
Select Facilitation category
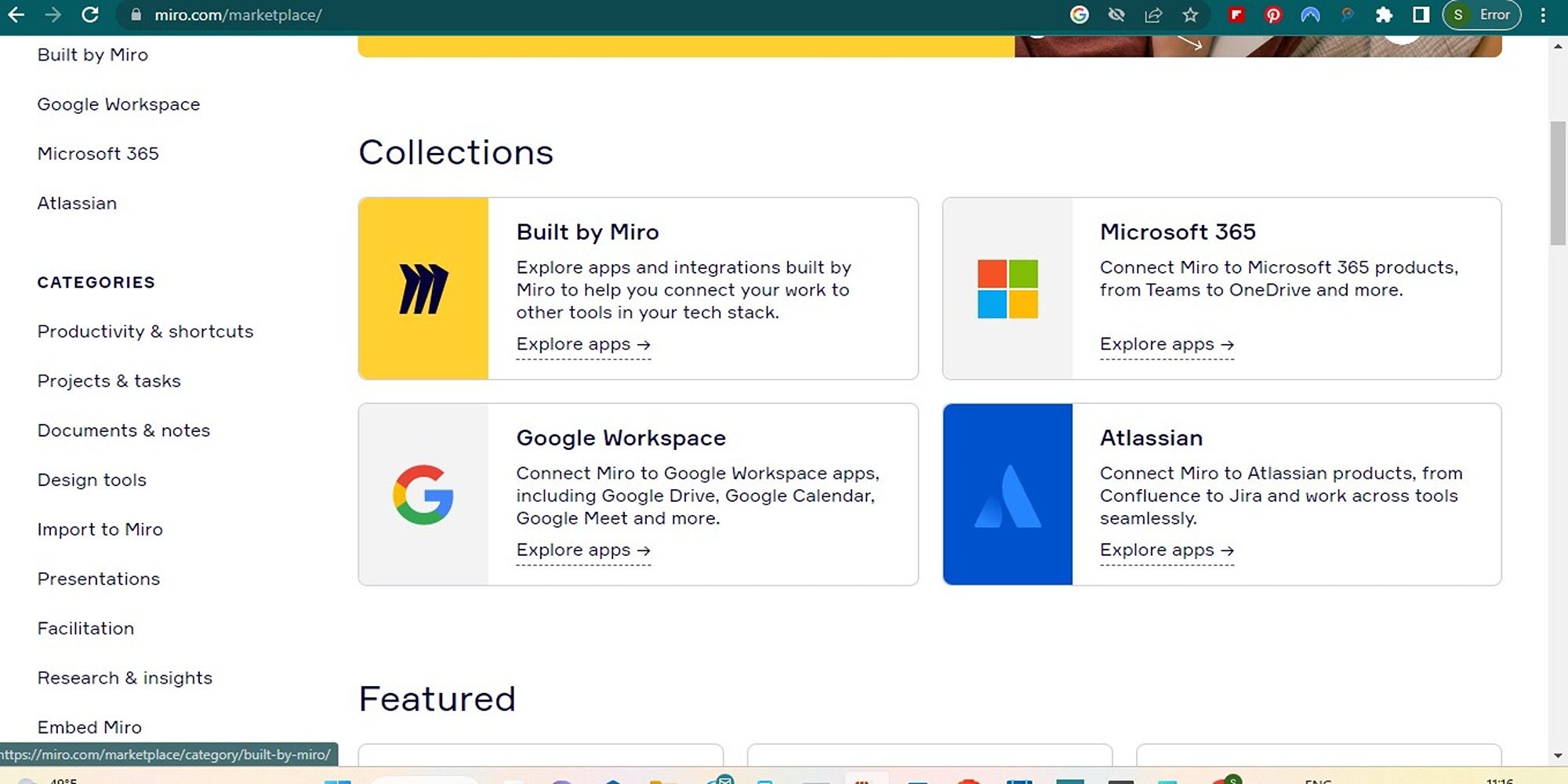(85, 628)
